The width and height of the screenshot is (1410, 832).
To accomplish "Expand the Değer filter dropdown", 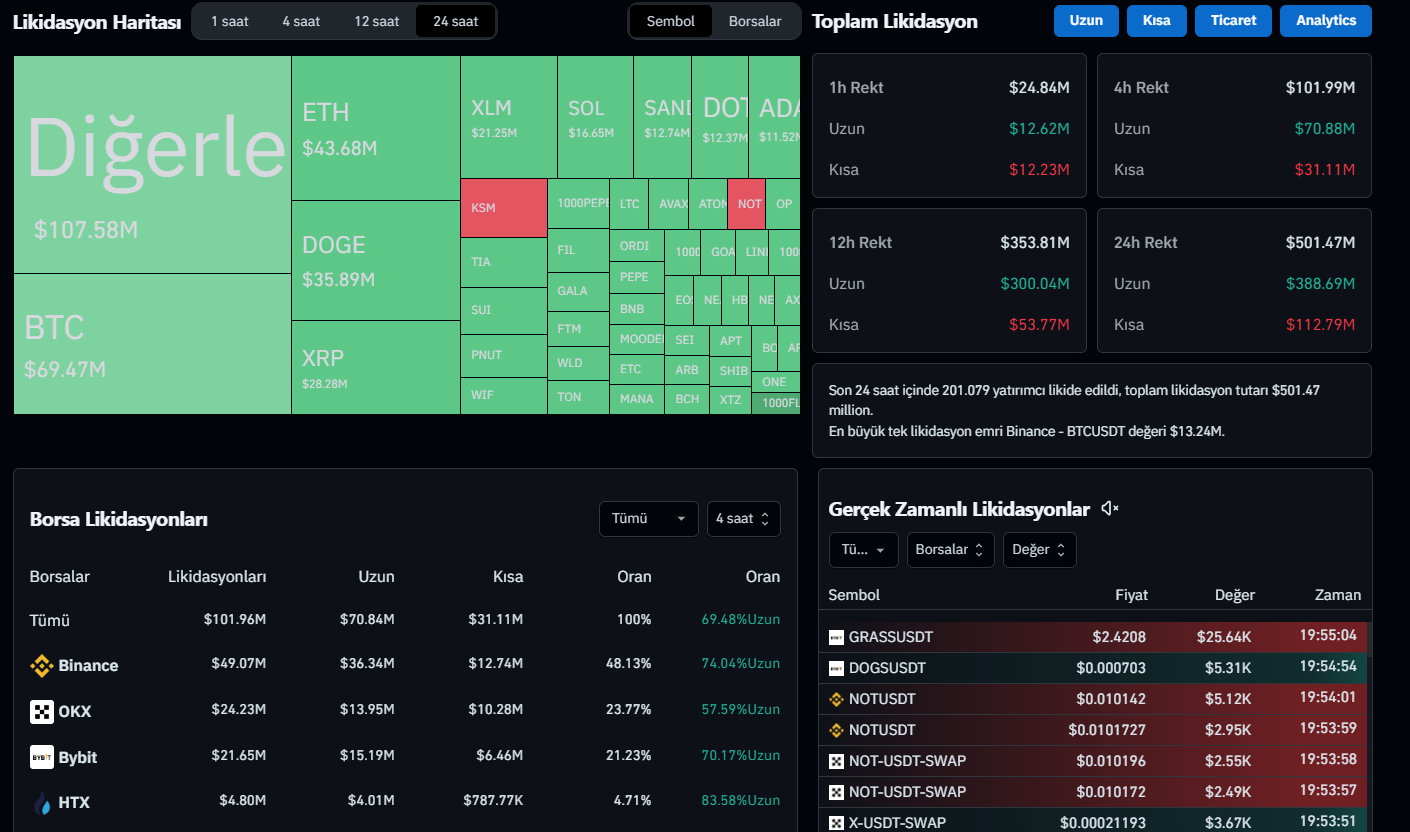I will (x=1039, y=550).
